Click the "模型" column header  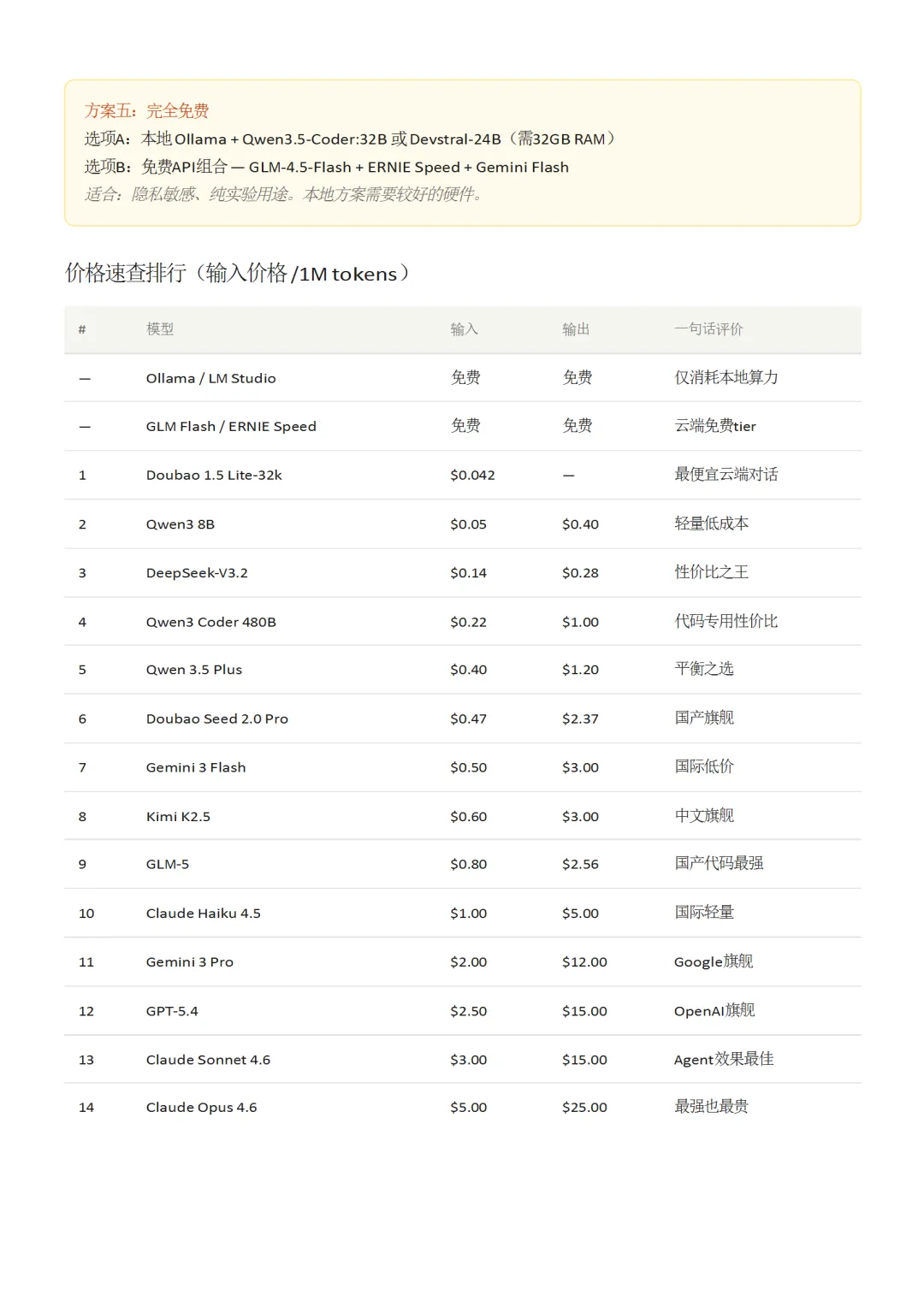click(160, 329)
